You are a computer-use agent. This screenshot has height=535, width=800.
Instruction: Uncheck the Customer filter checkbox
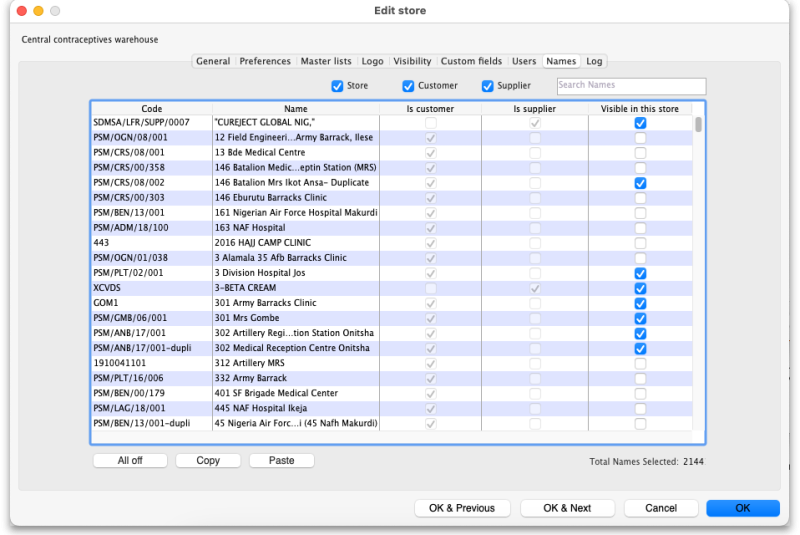click(408, 86)
